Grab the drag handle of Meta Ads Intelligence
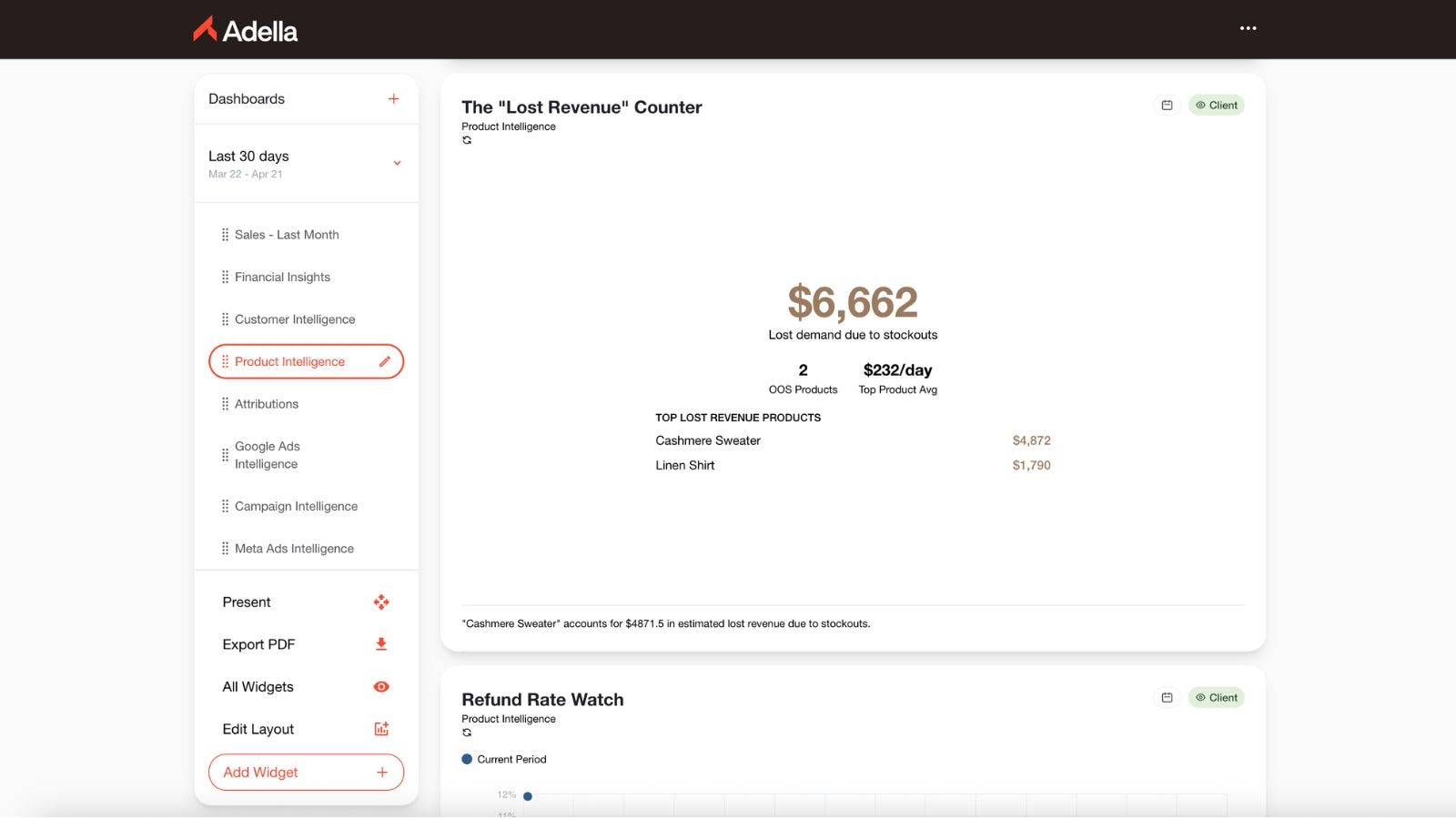The image size is (1456, 819). pos(225,549)
